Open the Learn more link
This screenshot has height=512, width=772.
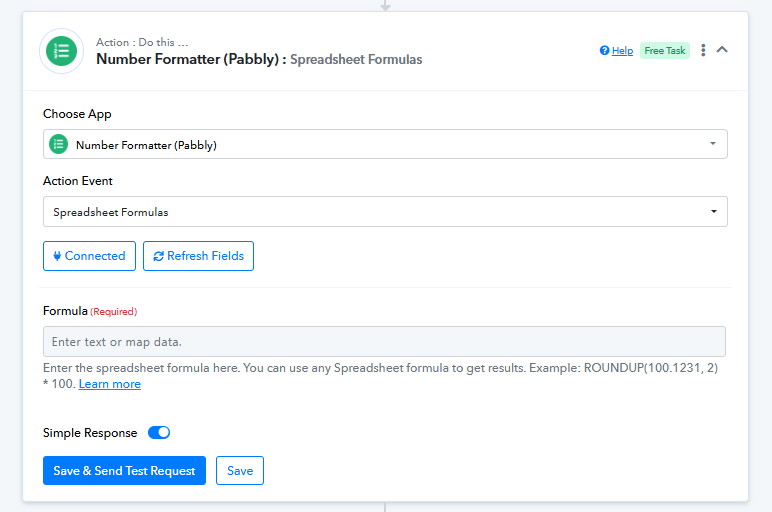pyautogui.click(x=110, y=384)
